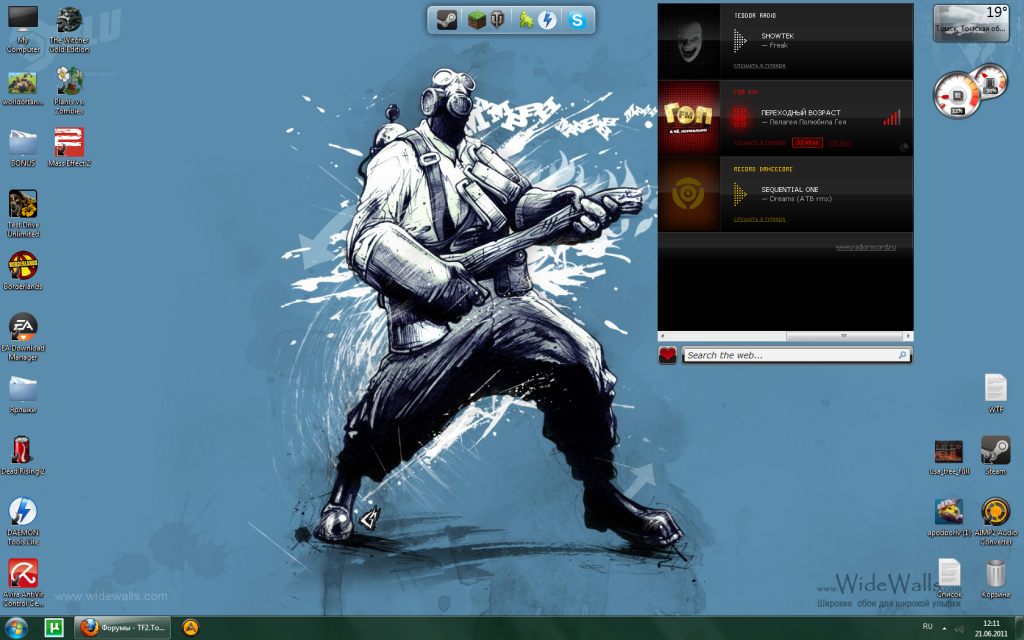1024x640 pixels.
Task: Select the EA Download Manager icon
Action: pos(23,337)
